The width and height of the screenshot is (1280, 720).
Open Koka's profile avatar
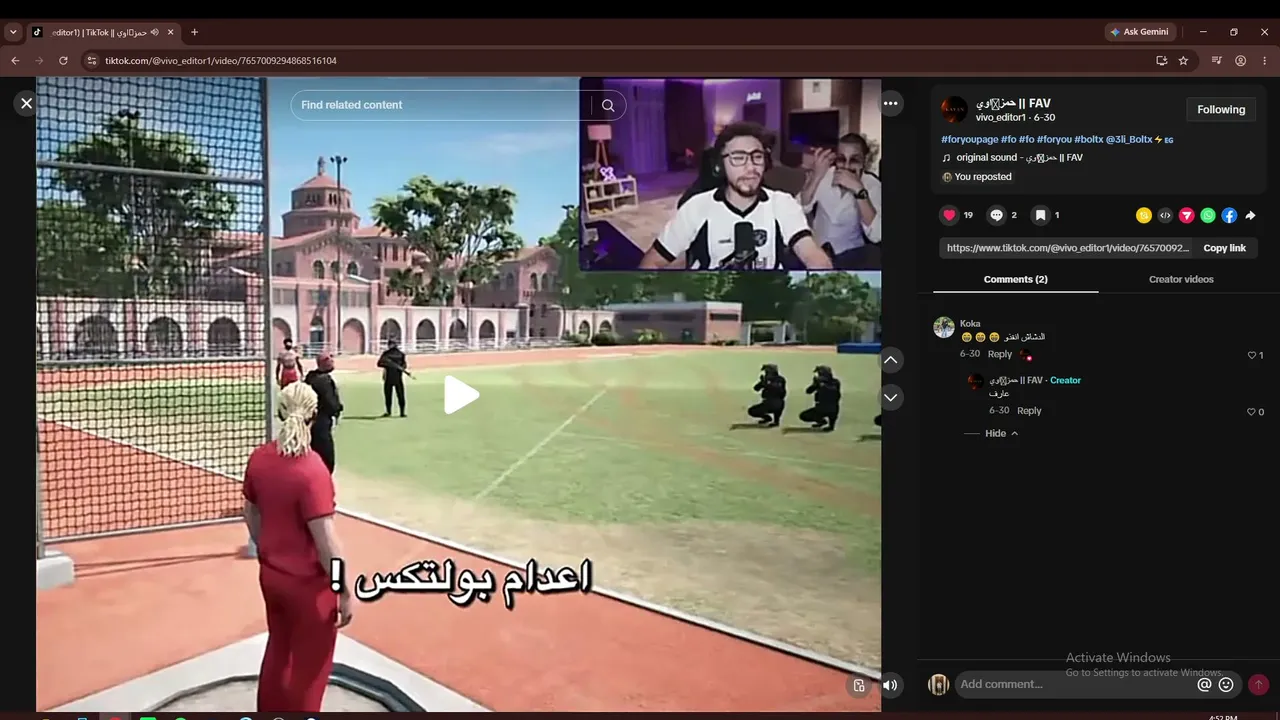point(944,327)
